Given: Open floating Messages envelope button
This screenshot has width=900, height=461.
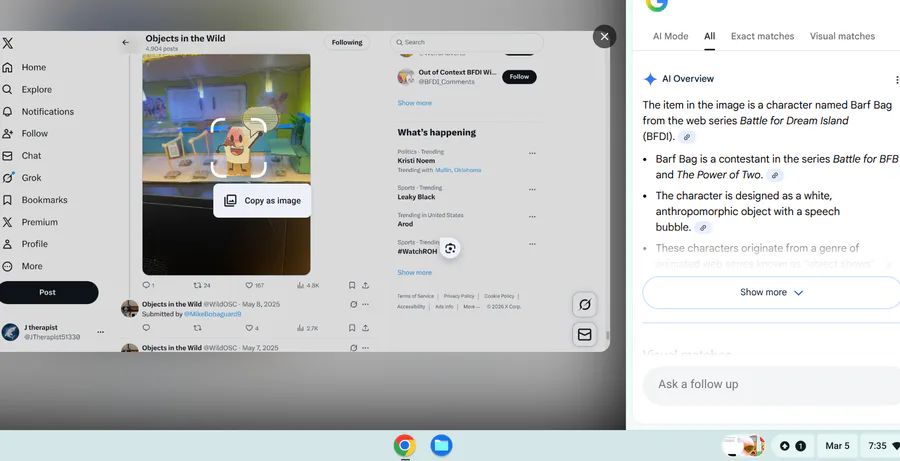Looking at the screenshot, I should (585, 334).
